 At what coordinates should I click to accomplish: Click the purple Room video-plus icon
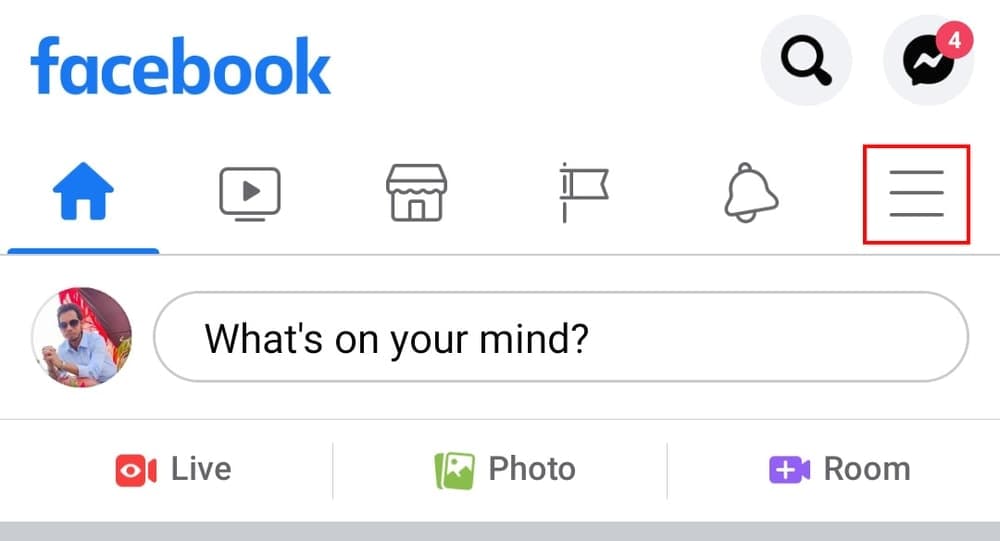789,469
